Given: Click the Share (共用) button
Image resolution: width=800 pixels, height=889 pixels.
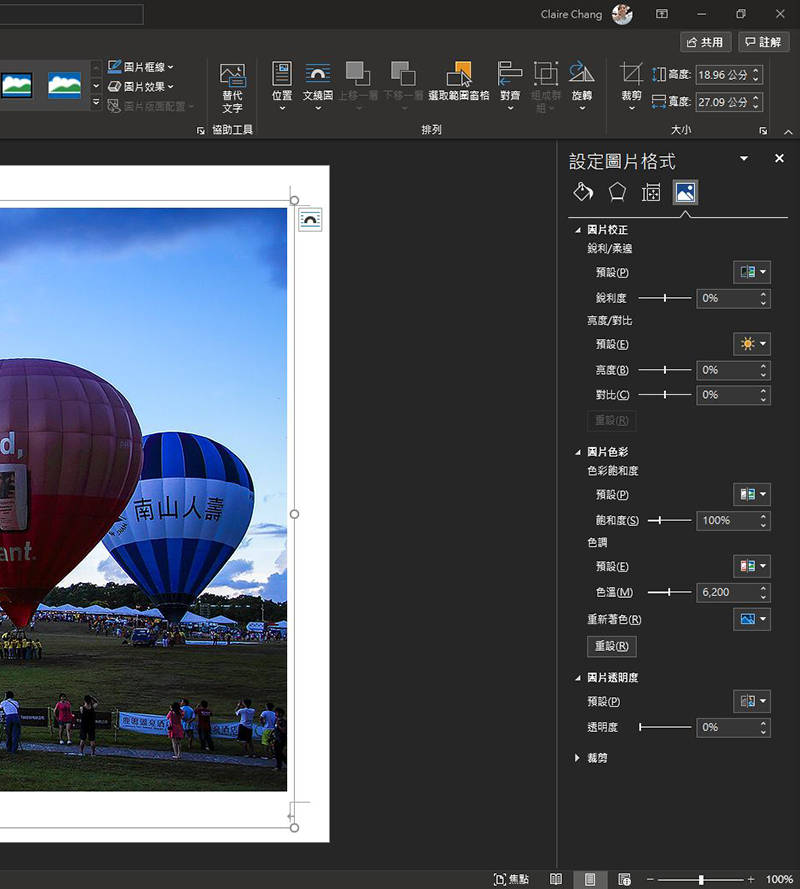Looking at the screenshot, I should pyautogui.click(x=705, y=42).
